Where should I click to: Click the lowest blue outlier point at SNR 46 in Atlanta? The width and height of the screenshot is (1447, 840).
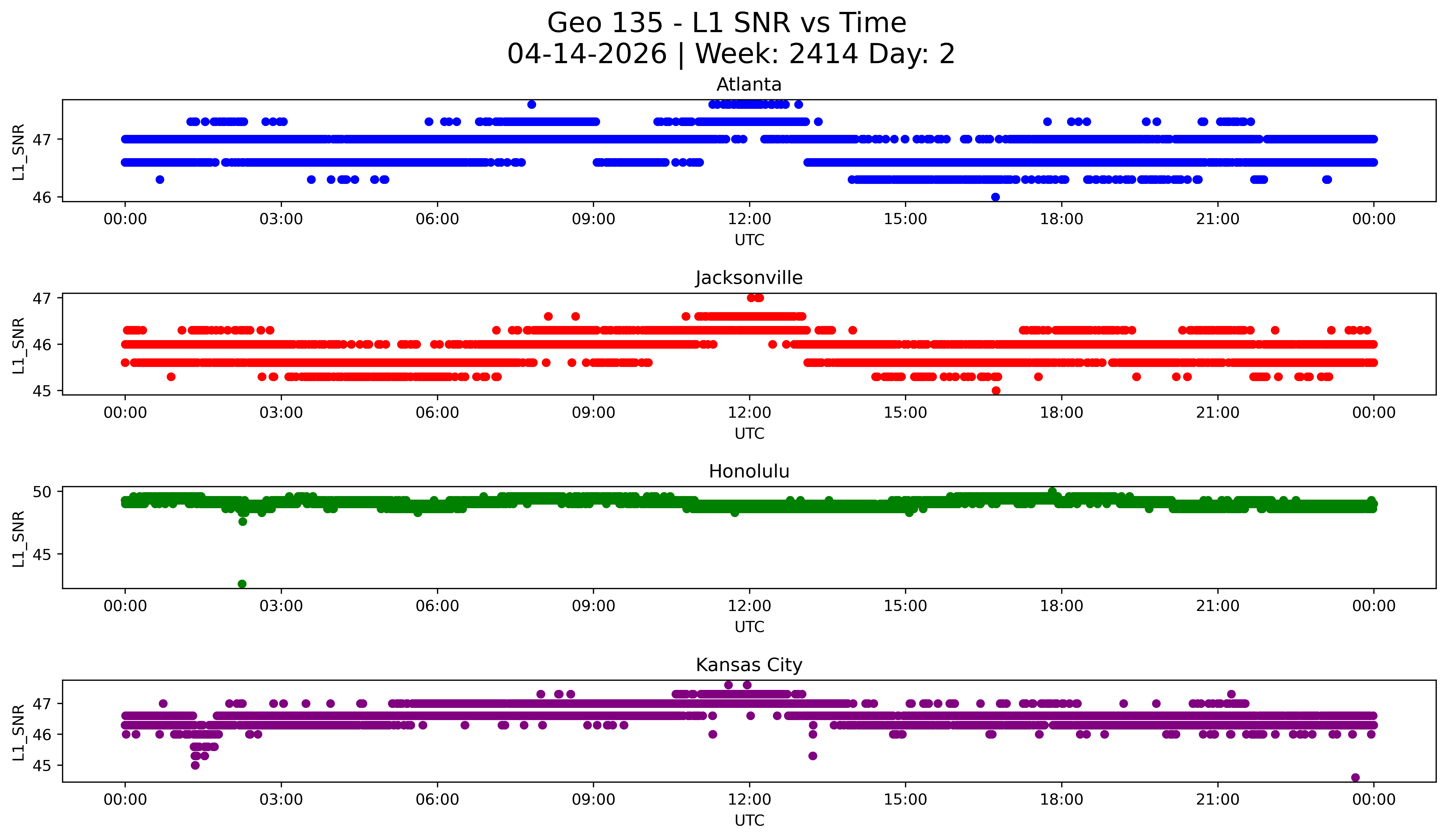pos(996,197)
